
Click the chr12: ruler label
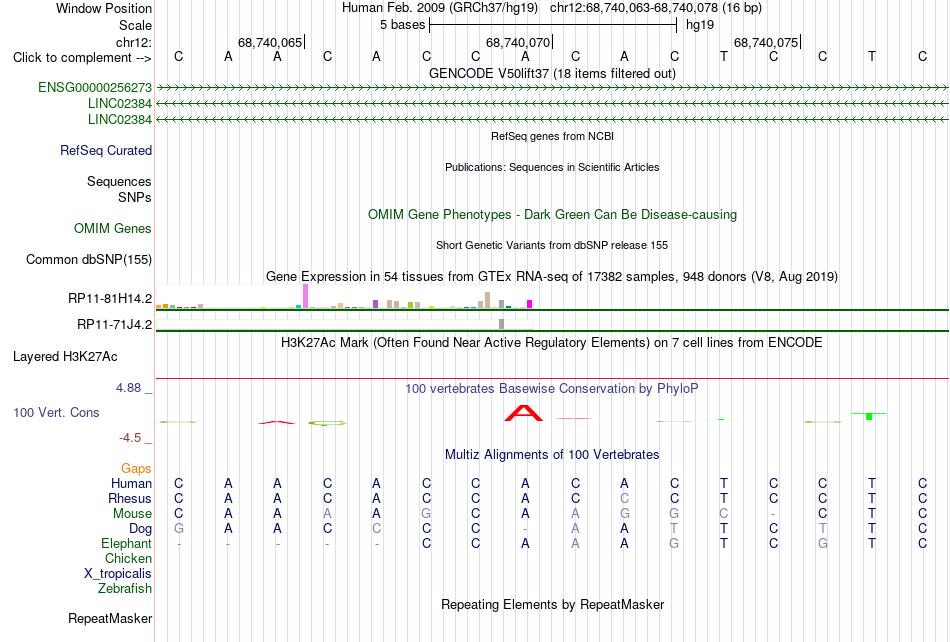tap(134, 42)
